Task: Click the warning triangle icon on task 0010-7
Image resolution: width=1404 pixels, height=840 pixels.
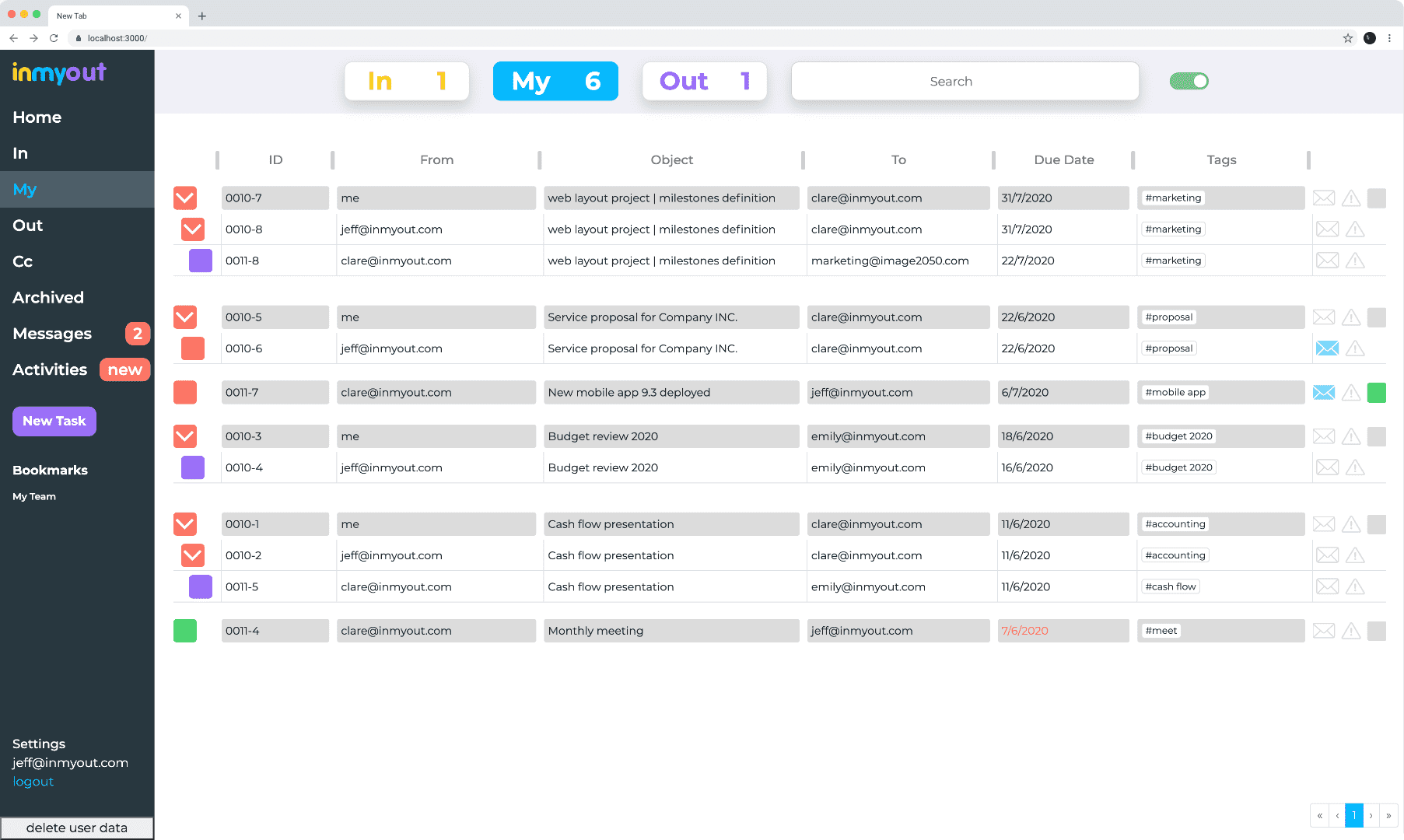Action: tap(1351, 198)
